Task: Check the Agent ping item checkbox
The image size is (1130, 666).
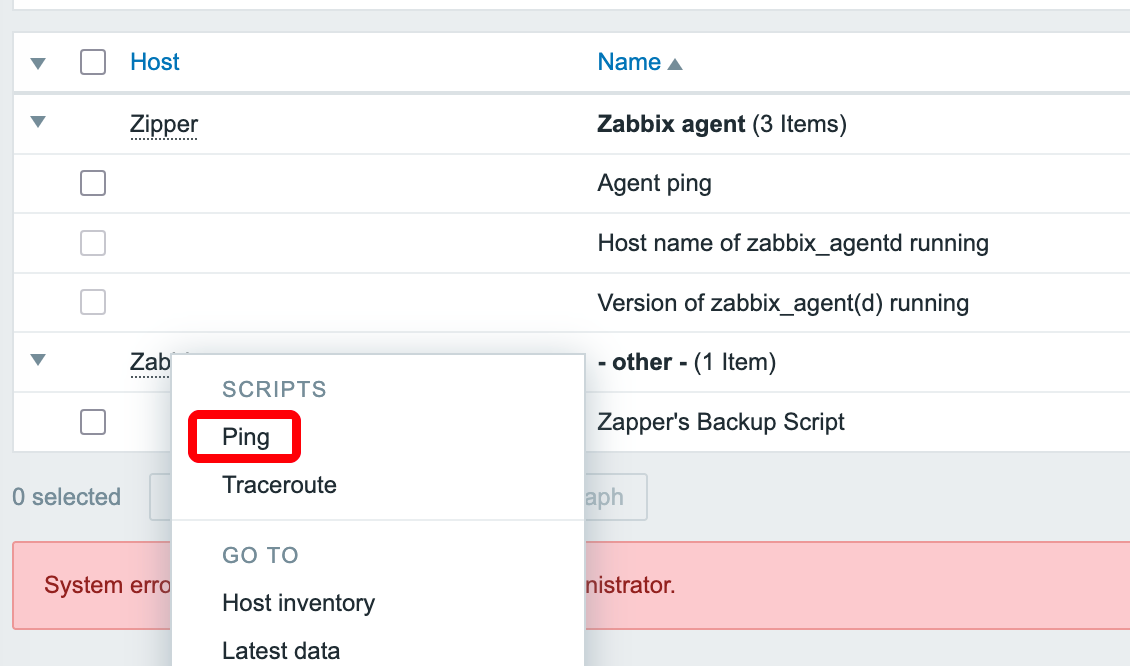Action: (93, 183)
